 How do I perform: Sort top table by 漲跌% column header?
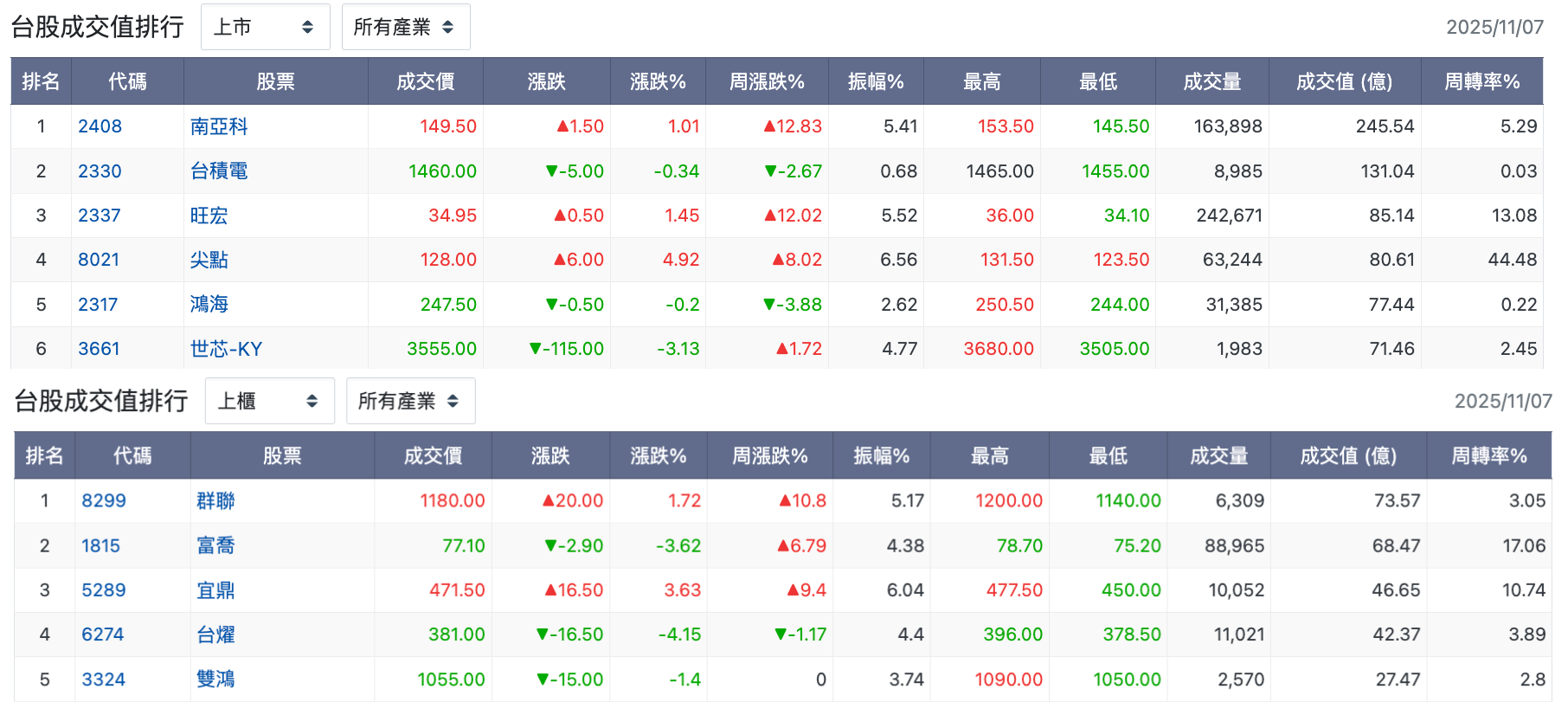click(658, 81)
